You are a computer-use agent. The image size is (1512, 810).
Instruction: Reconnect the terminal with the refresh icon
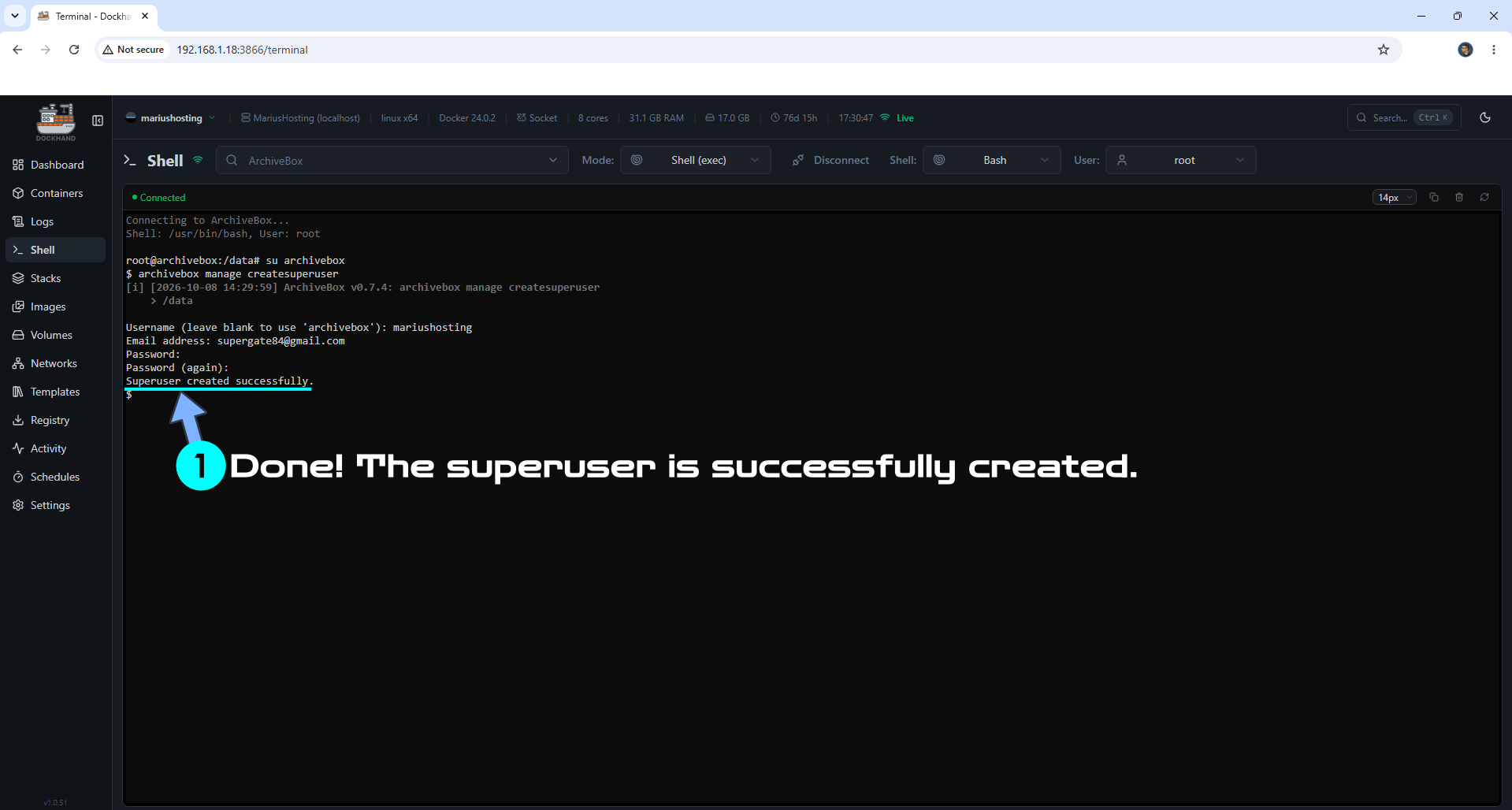point(1484,197)
